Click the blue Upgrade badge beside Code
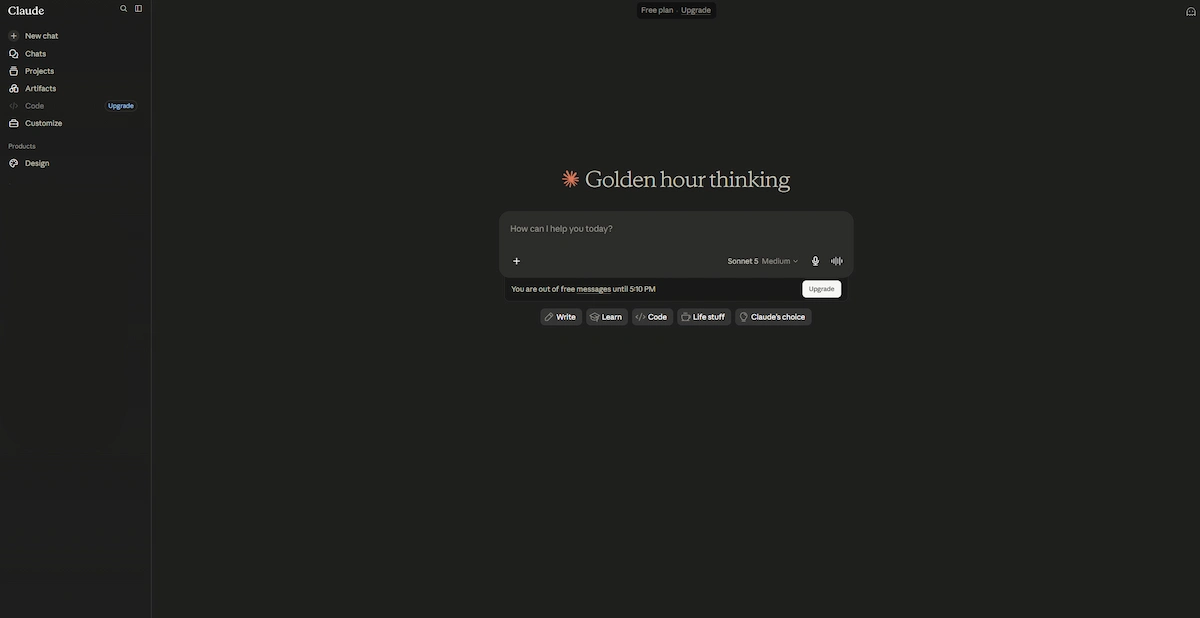This screenshot has width=1200, height=618. pos(121,106)
